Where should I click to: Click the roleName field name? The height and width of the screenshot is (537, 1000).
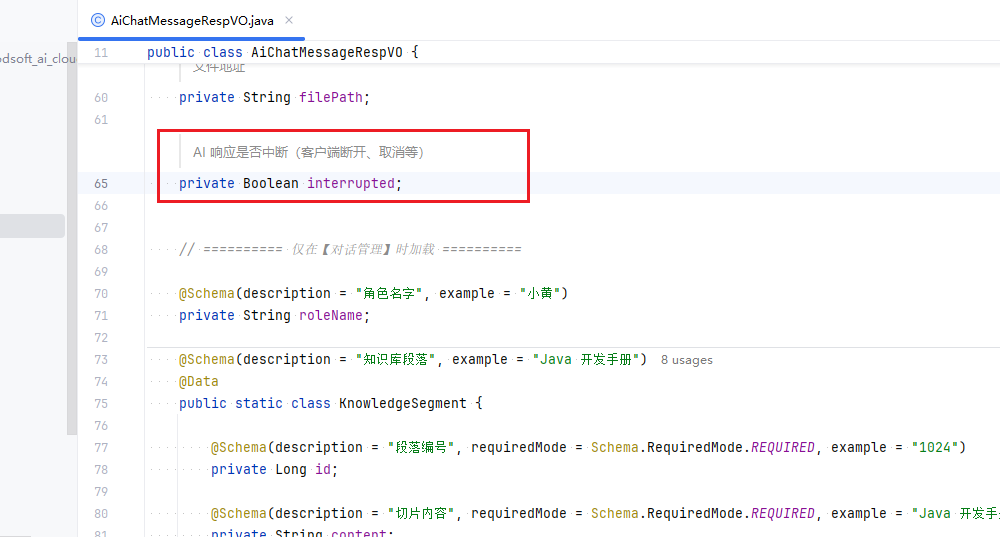pyautogui.click(x=330, y=316)
